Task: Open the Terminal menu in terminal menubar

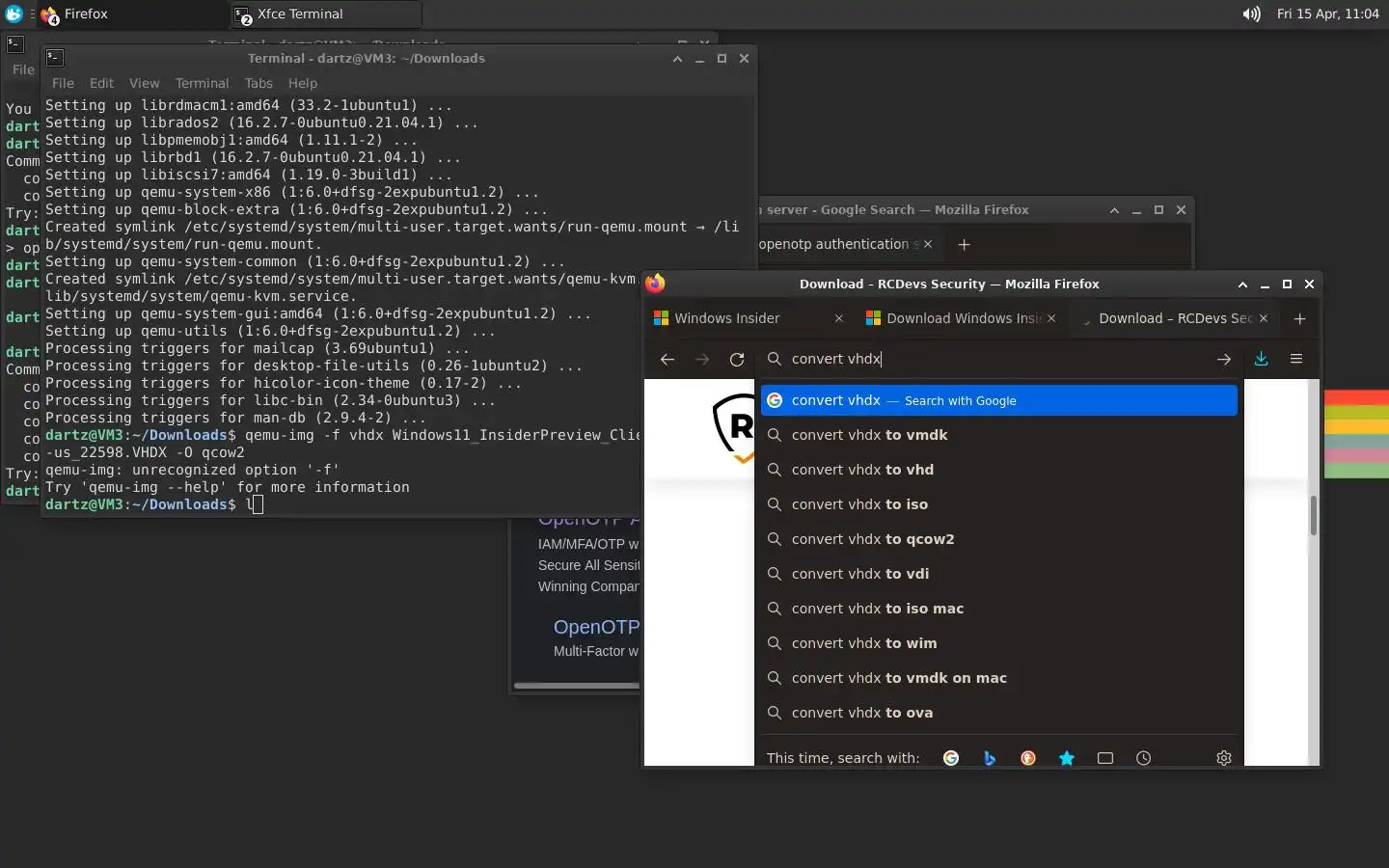Action: point(202,83)
